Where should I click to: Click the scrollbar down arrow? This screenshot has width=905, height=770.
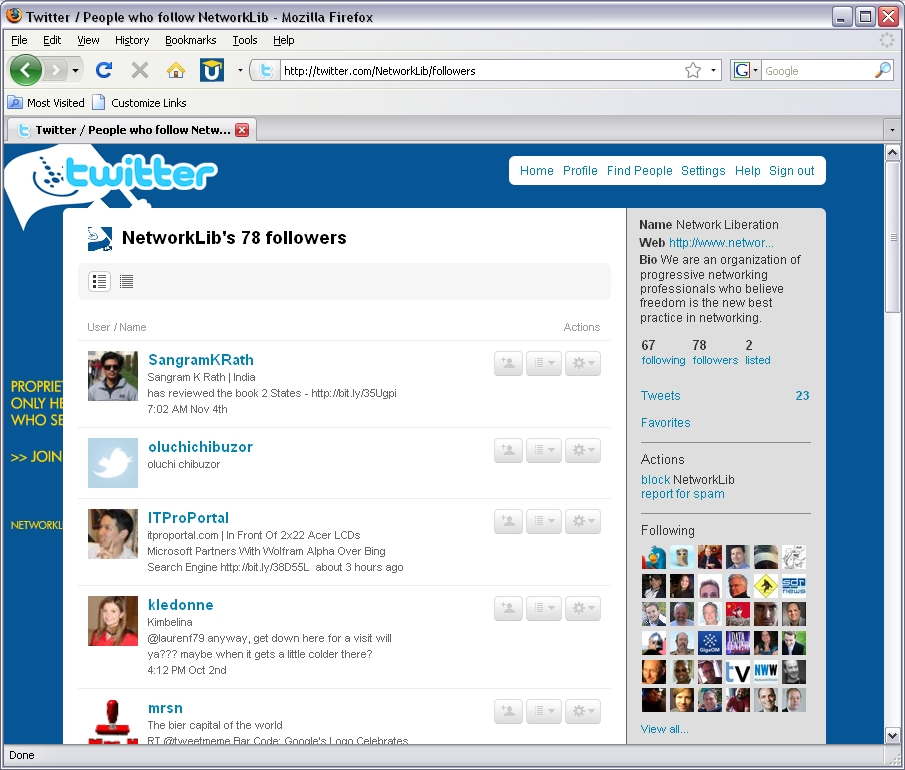(x=892, y=736)
